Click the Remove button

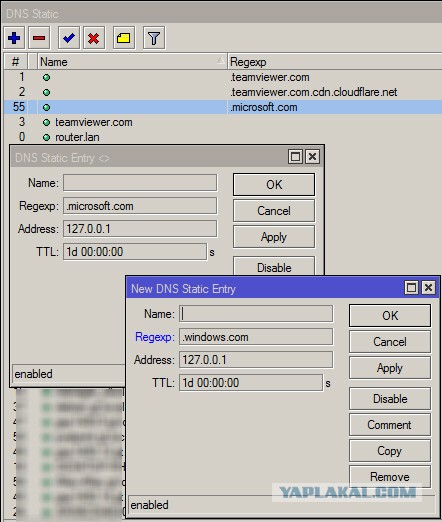click(x=390, y=477)
